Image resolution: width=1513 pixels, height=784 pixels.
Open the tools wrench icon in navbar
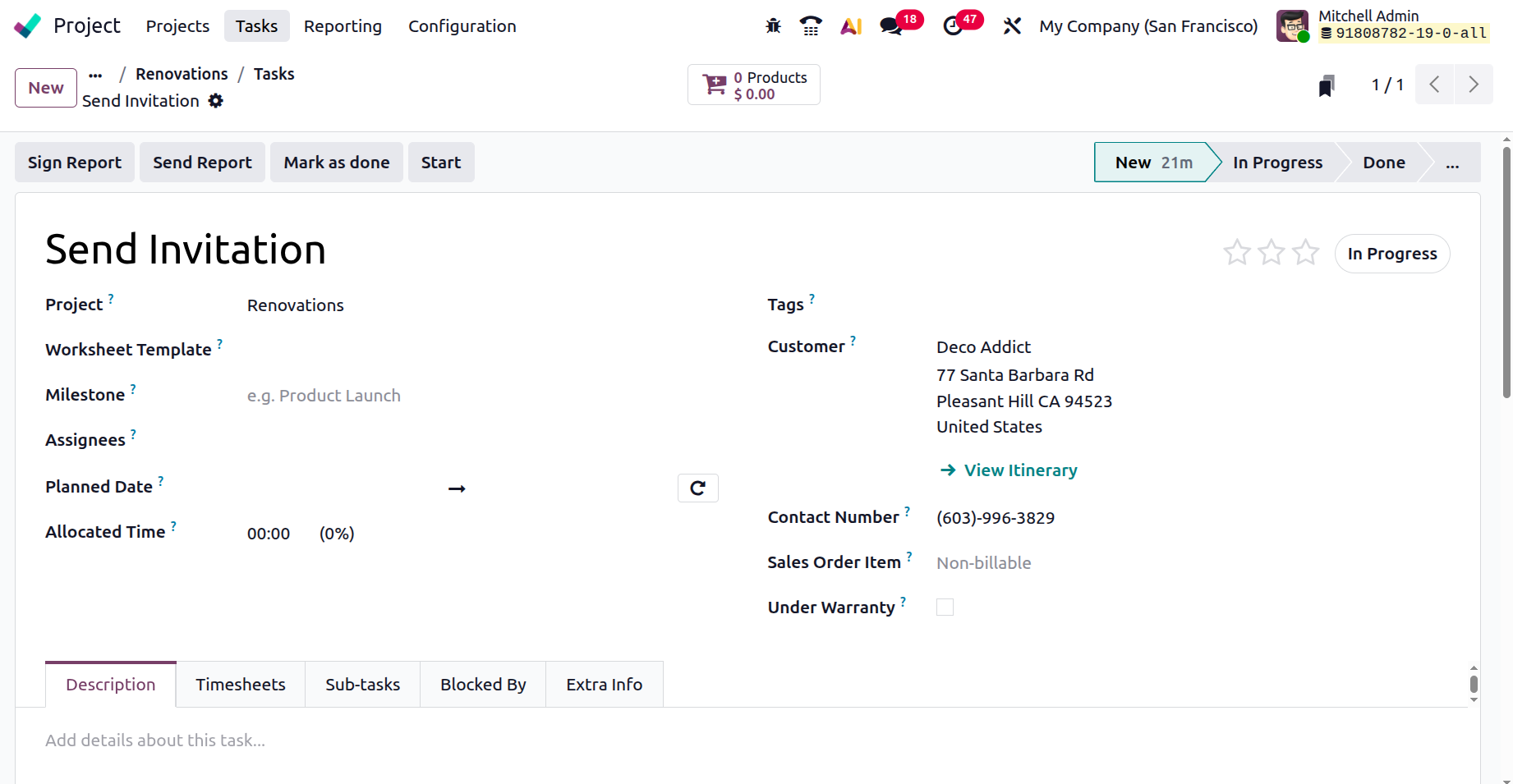point(1012,26)
